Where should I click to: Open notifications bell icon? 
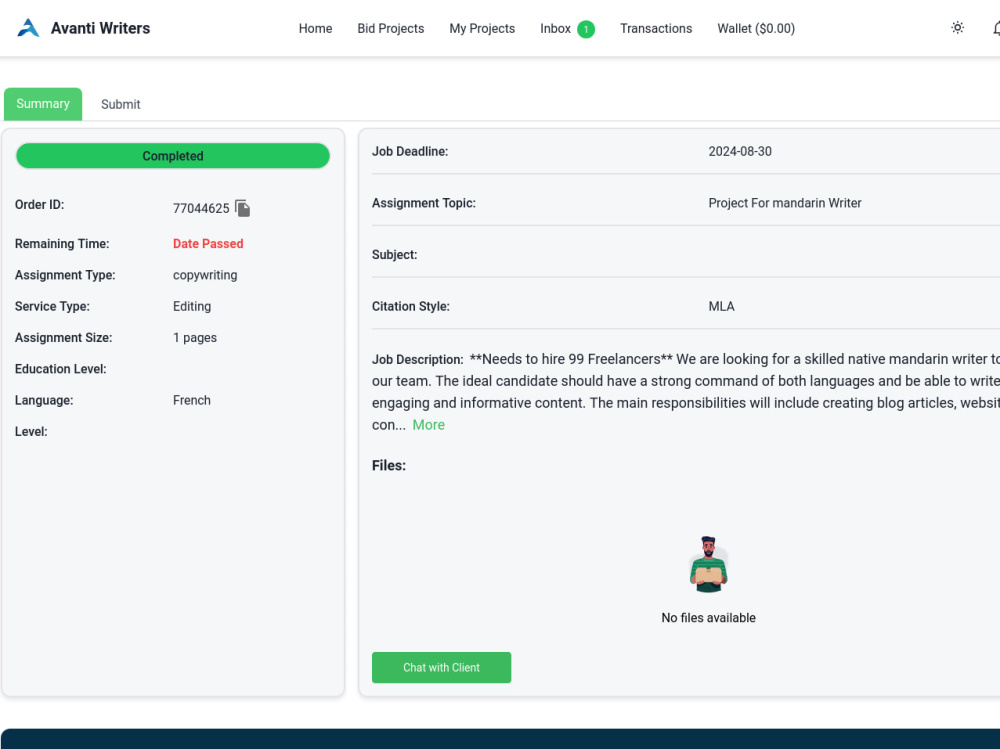click(996, 28)
